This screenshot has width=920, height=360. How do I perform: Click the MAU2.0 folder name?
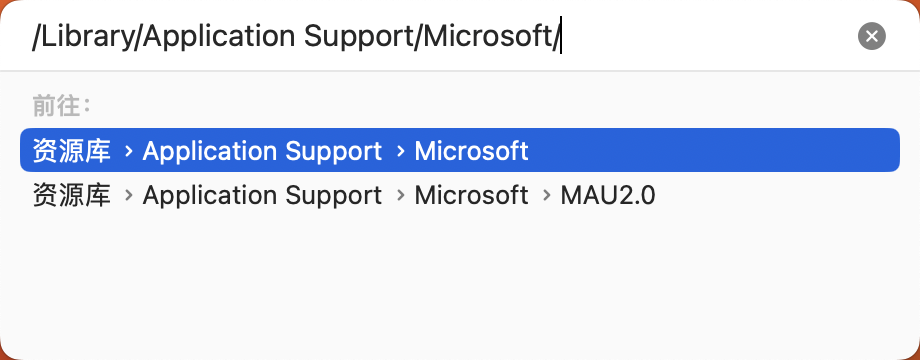tap(607, 195)
